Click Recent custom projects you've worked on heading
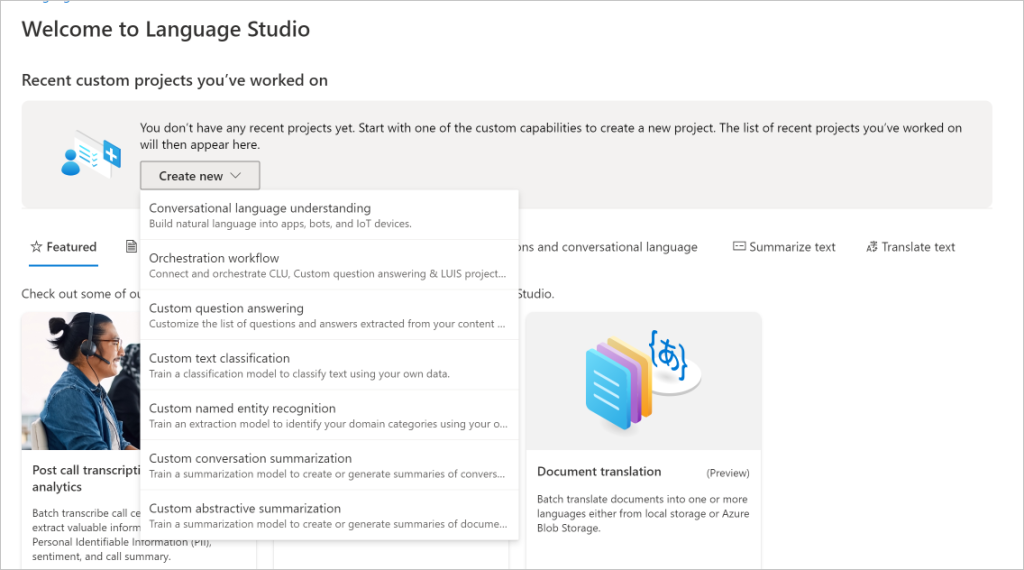This screenshot has width=1024, height=570. (x=174, y=80)
